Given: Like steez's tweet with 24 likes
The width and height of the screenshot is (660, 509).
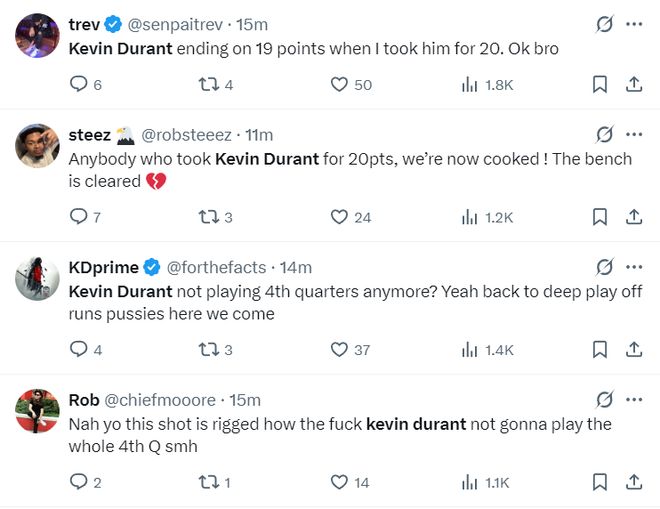Looking at the screenshot, I should pyautogui.click(x=340, y=217).
